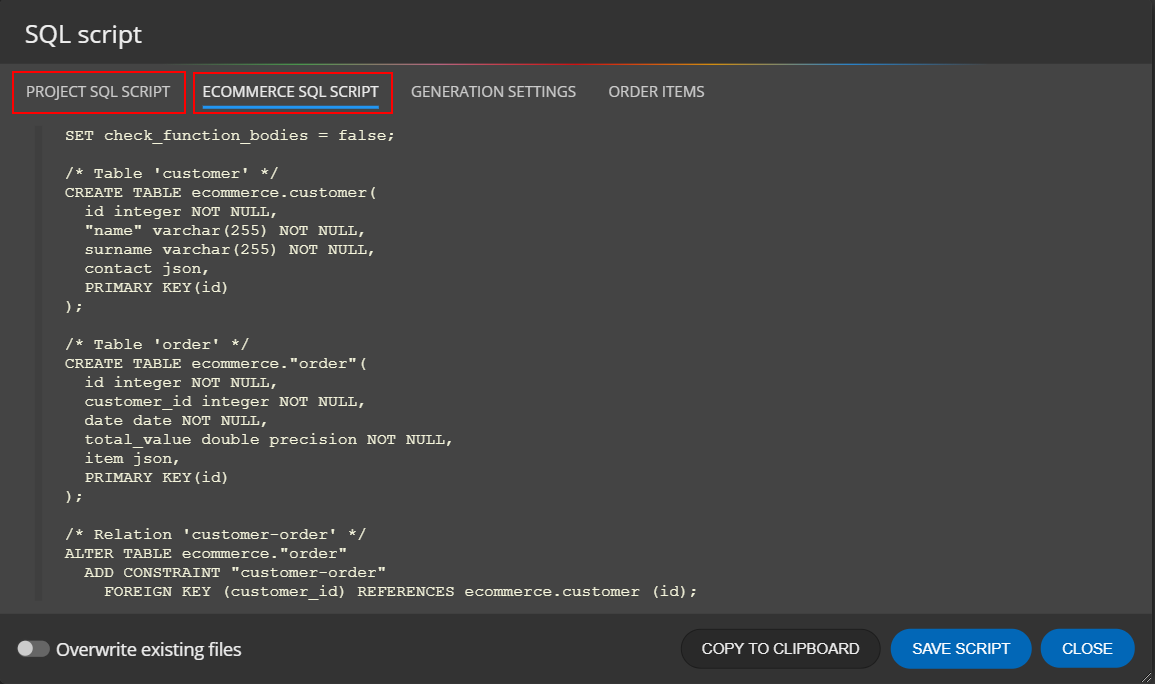Click the 'SQL script' dialog title
This screenshot has height=684, width=1155.
tap(83, 35)
